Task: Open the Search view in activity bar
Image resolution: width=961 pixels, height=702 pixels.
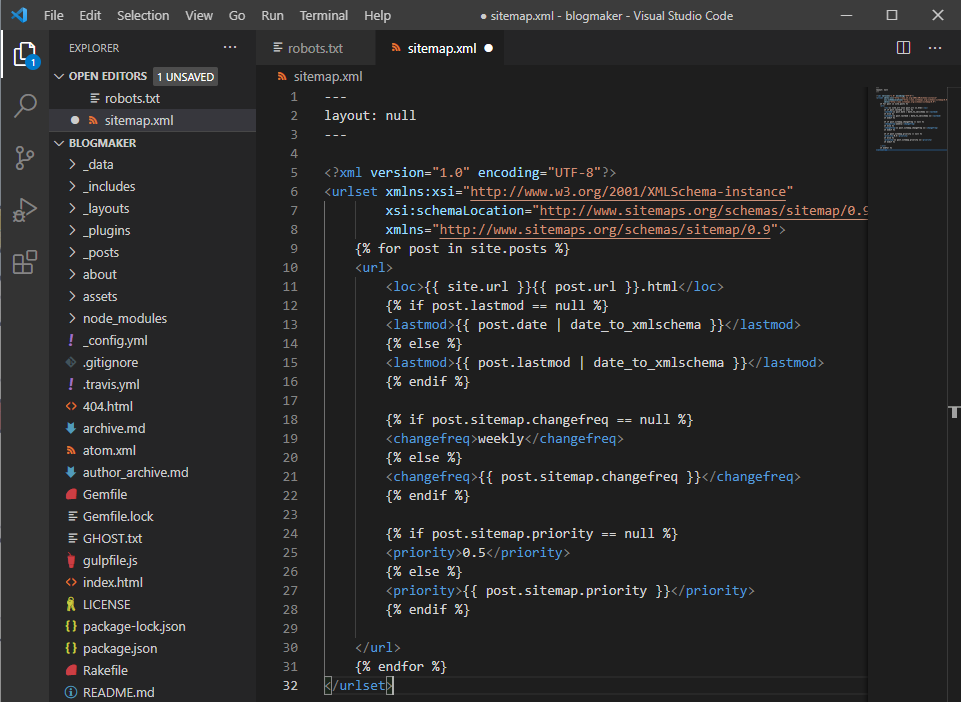Action: click(25, 105)
